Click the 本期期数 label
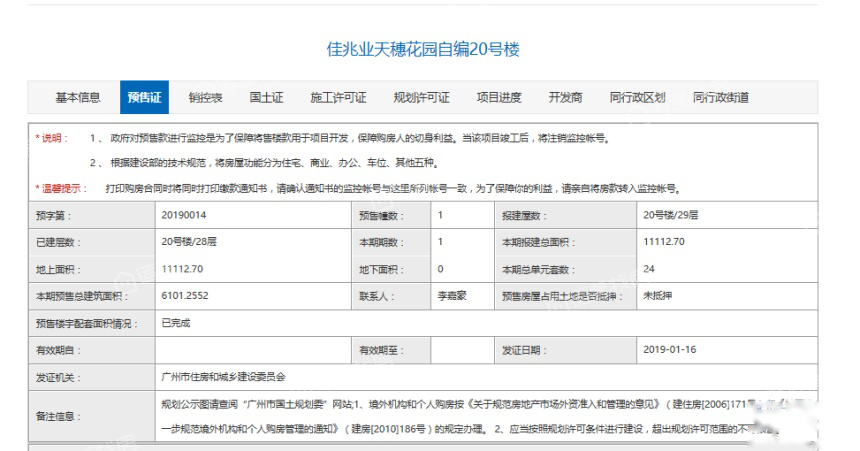 [x=381, y=243]
